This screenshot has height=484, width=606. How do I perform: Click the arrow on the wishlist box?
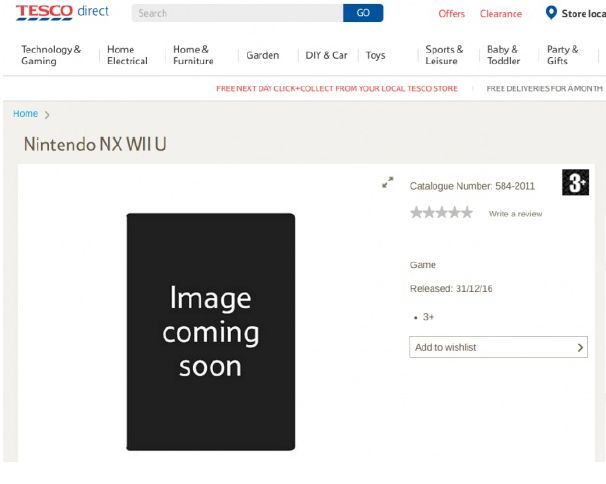(580, 347)
